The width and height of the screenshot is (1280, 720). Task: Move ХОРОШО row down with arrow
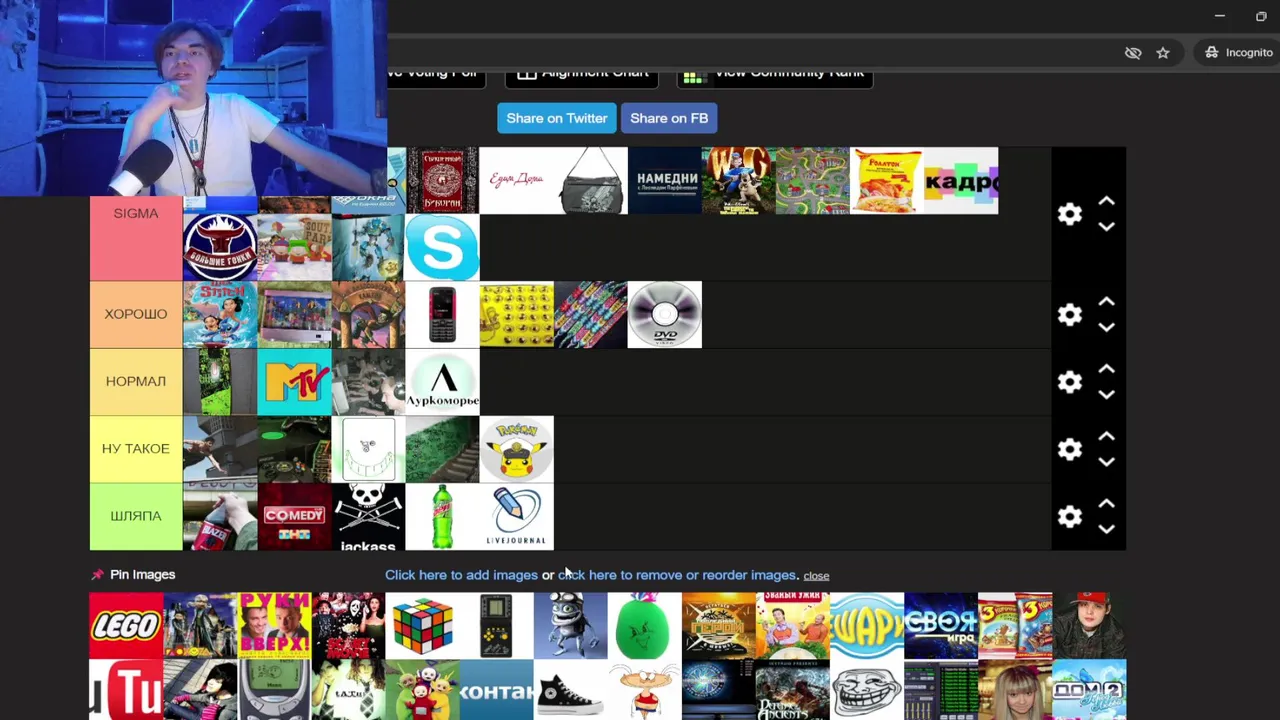pyautogui.click(x=1106, y=328)
